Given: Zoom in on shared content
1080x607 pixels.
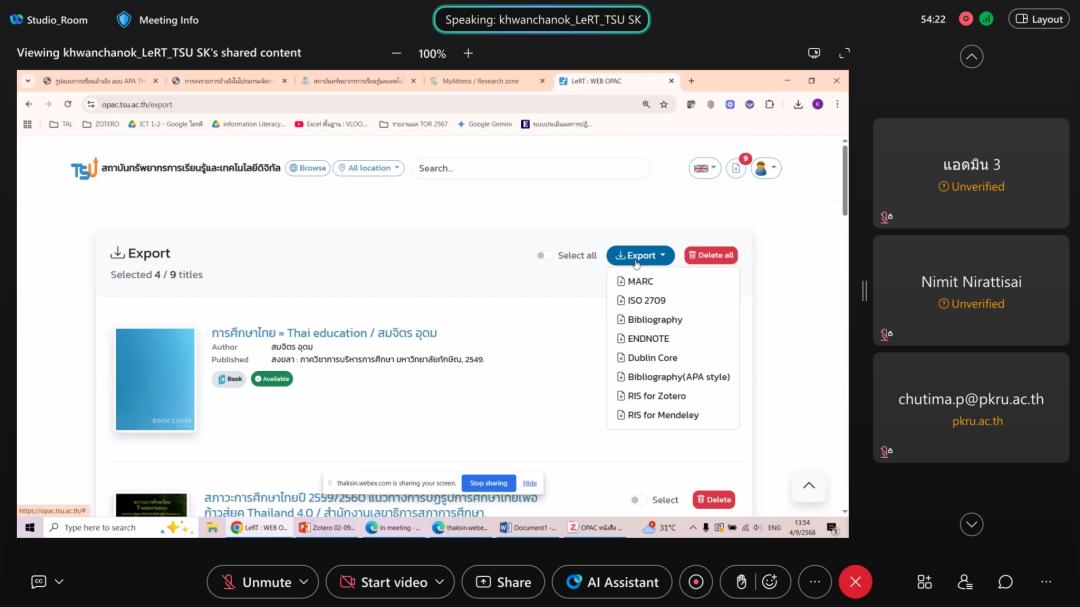Looking at the screenshot, I should point(468,53).
